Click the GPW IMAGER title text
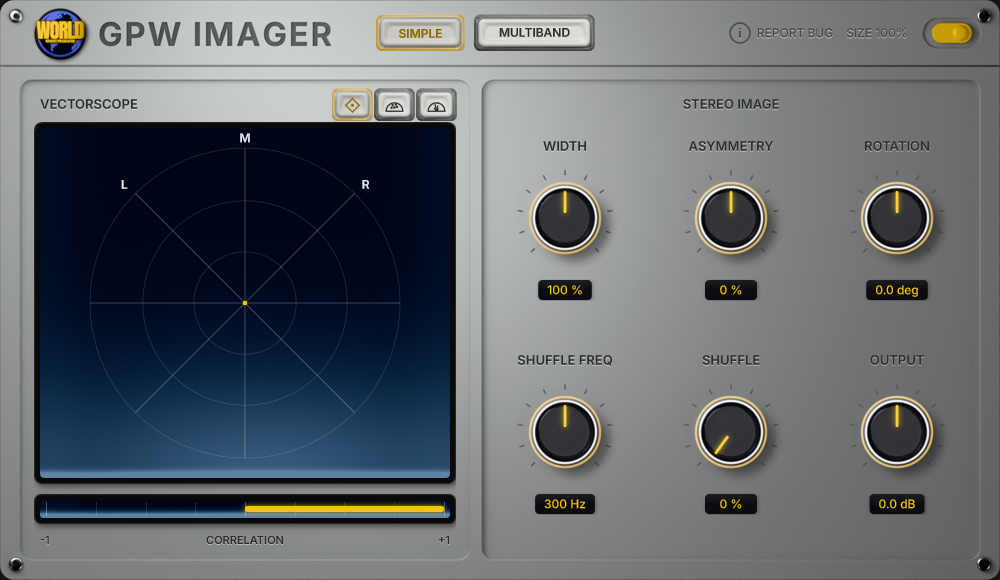Screen dimensions: 1000x580 point(216,34)
